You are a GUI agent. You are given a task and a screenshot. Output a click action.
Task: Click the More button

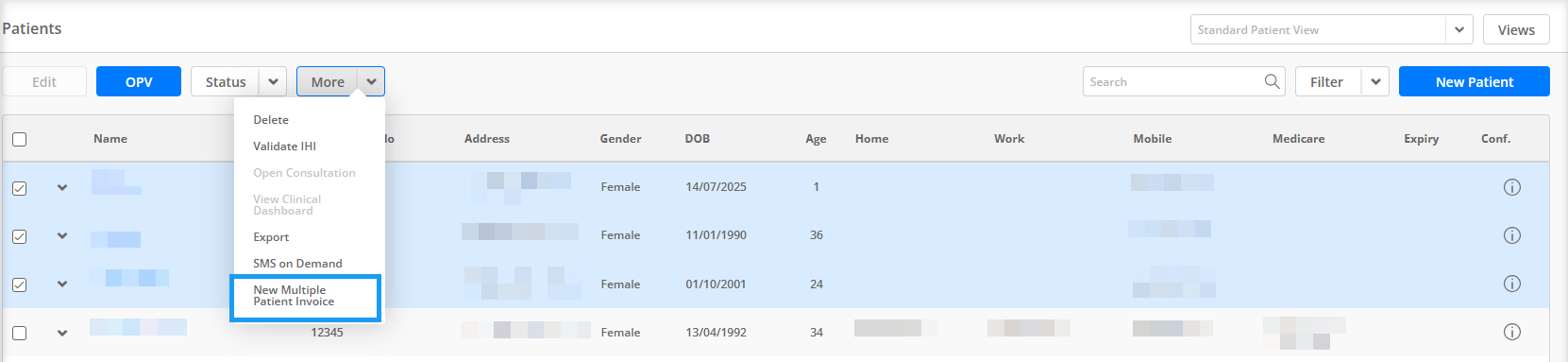[x=328, y=81]
